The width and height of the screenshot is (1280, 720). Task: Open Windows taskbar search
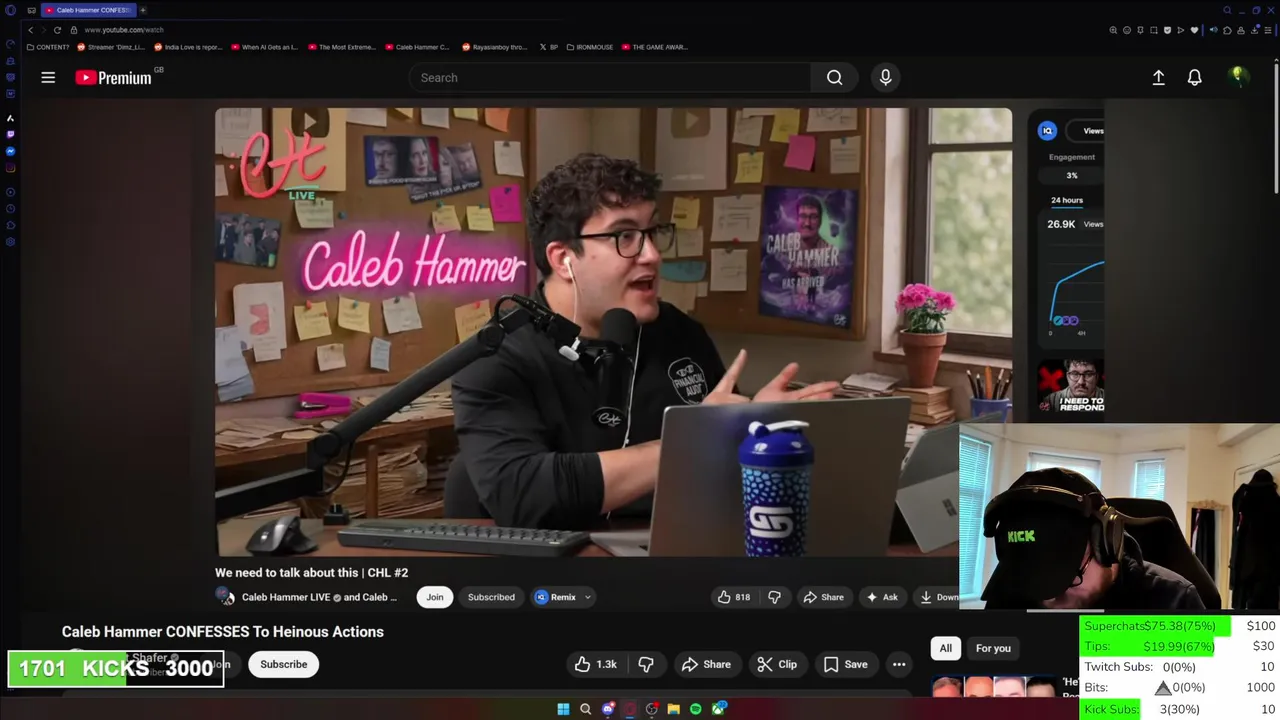pos(585,709)
